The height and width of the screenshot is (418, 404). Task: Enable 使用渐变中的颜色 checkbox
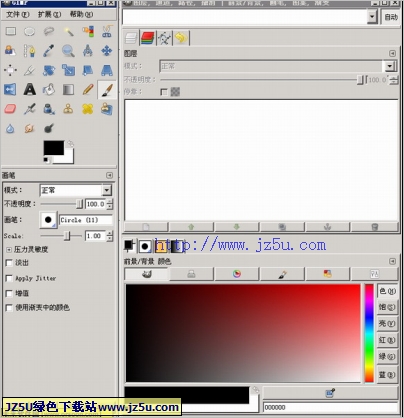9,308
